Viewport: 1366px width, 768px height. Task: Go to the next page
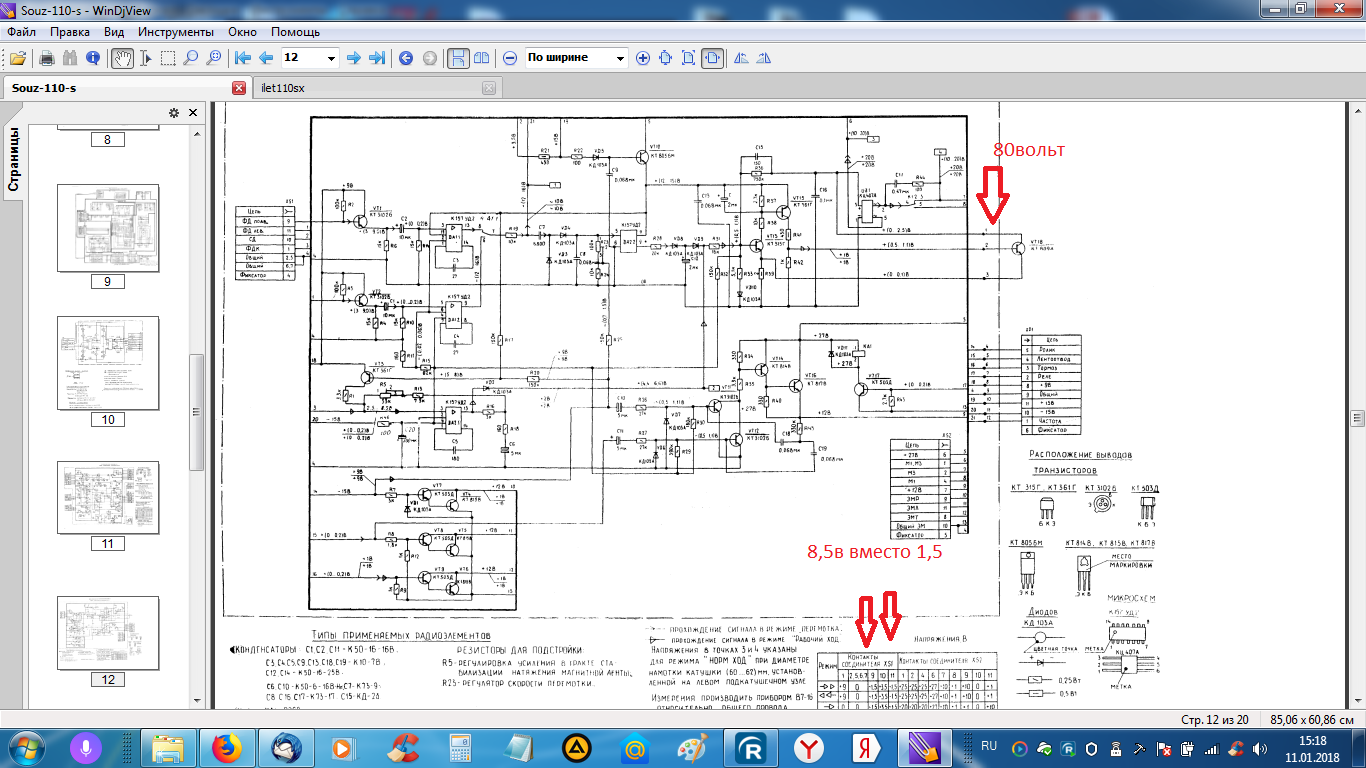pos(353,58)
